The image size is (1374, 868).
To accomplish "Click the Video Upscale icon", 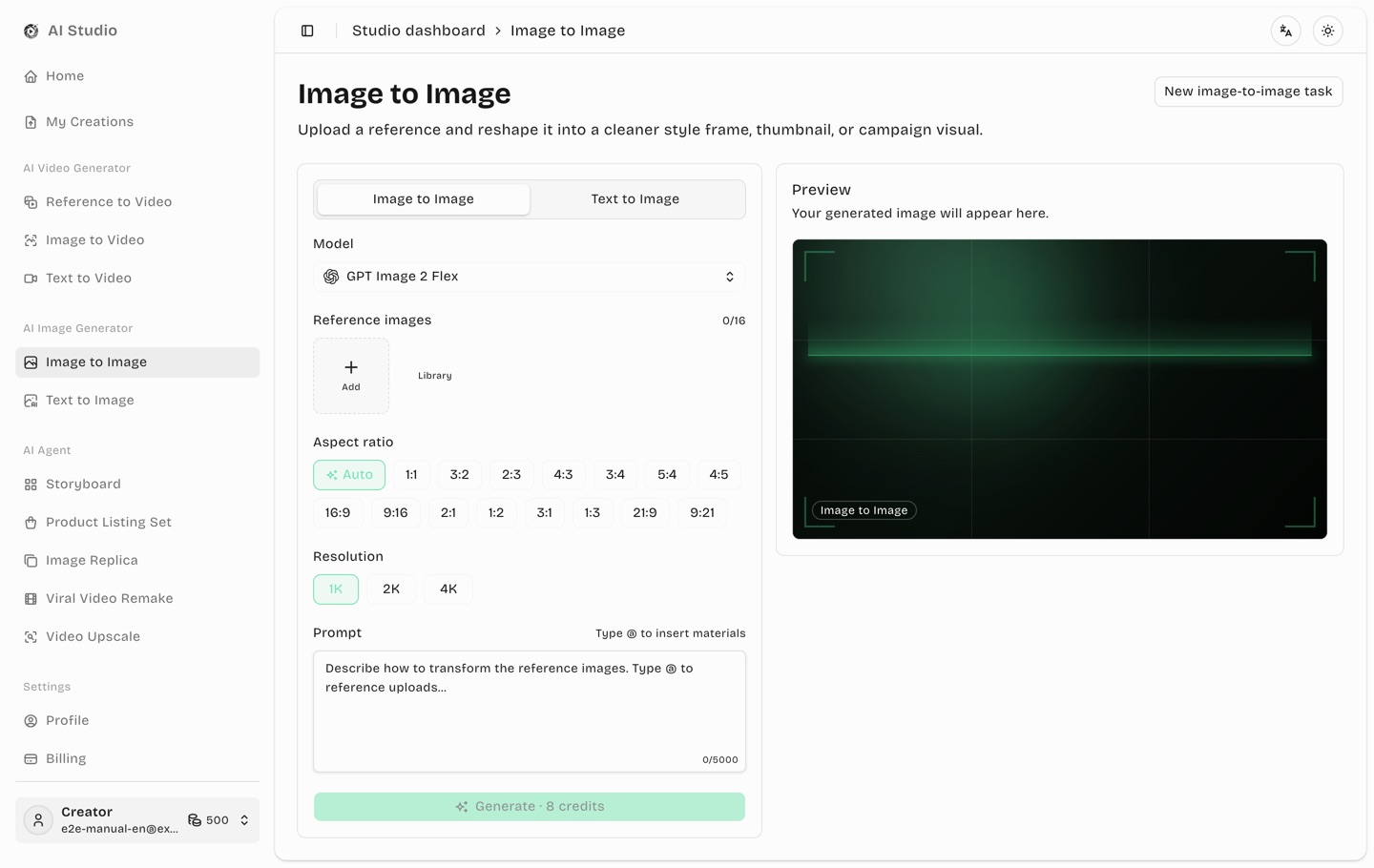I will (31, 637).
